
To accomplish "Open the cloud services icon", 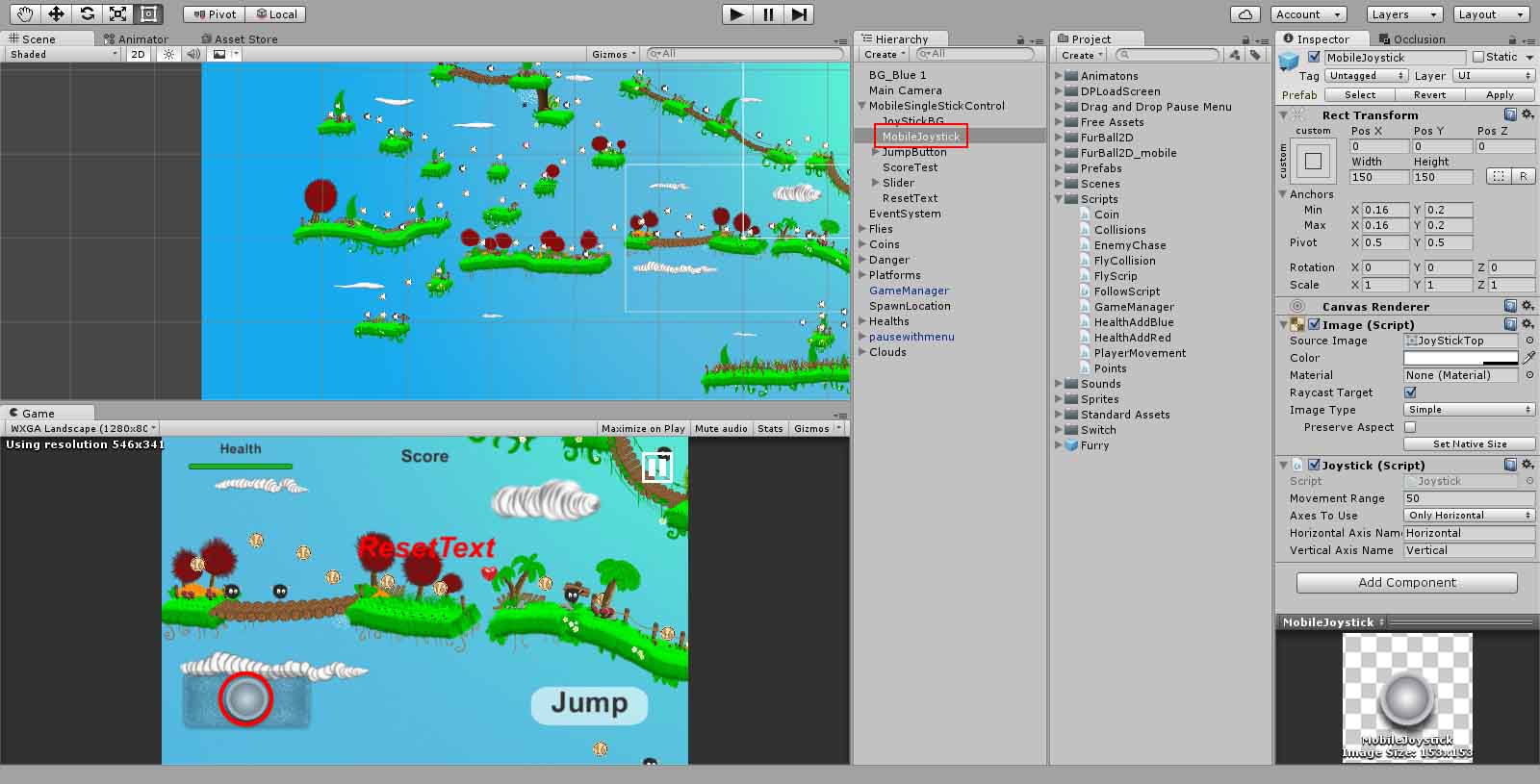I will 1245,14.
